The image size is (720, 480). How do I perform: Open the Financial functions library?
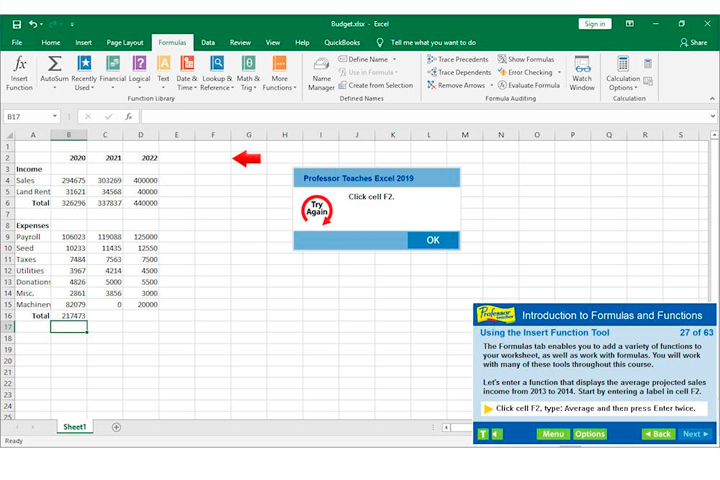pyautogui.click(x=112, y=73)
